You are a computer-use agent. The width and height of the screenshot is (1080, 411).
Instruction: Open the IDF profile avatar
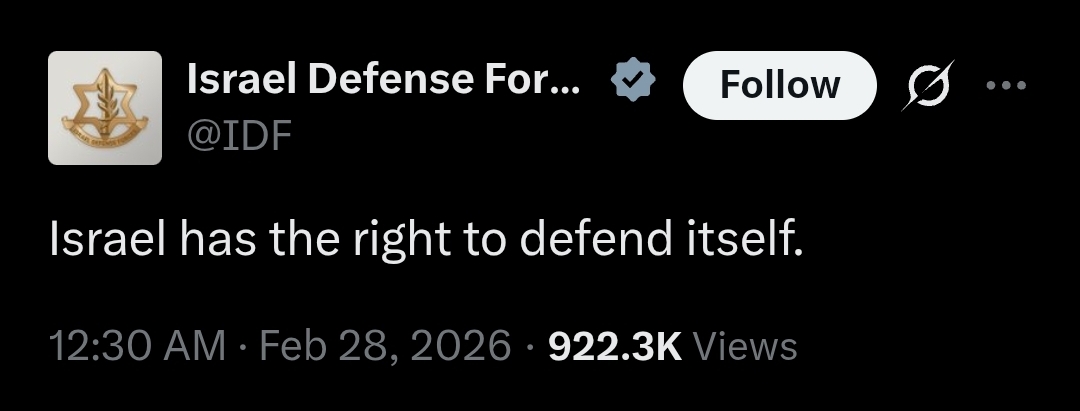click(105, 108)
